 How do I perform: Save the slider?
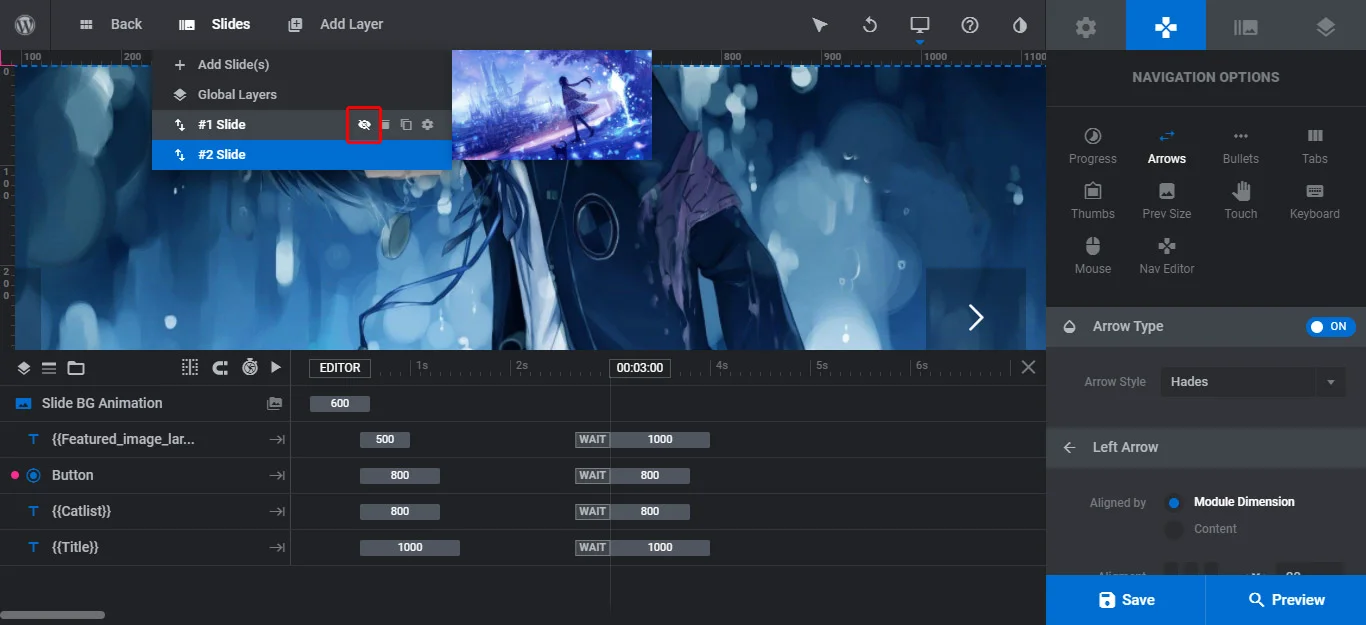1126,600
